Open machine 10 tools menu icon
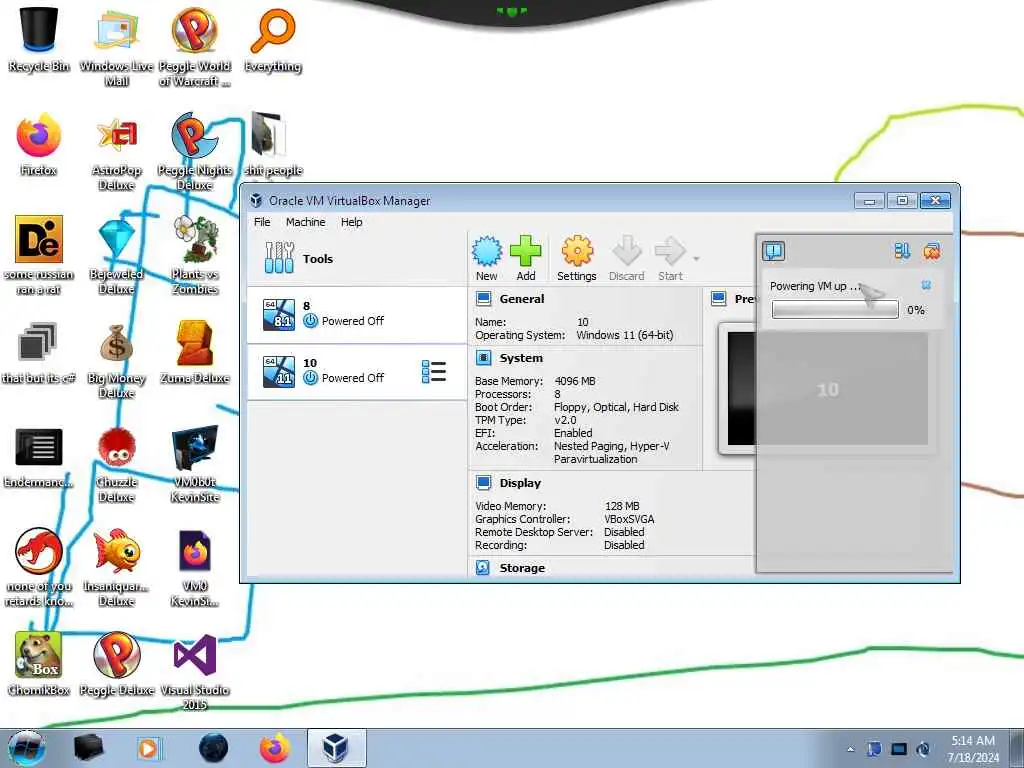Image resolution: width=1024 pixels, height=768 pixels. pyautogui.click(x=434, y=372)
